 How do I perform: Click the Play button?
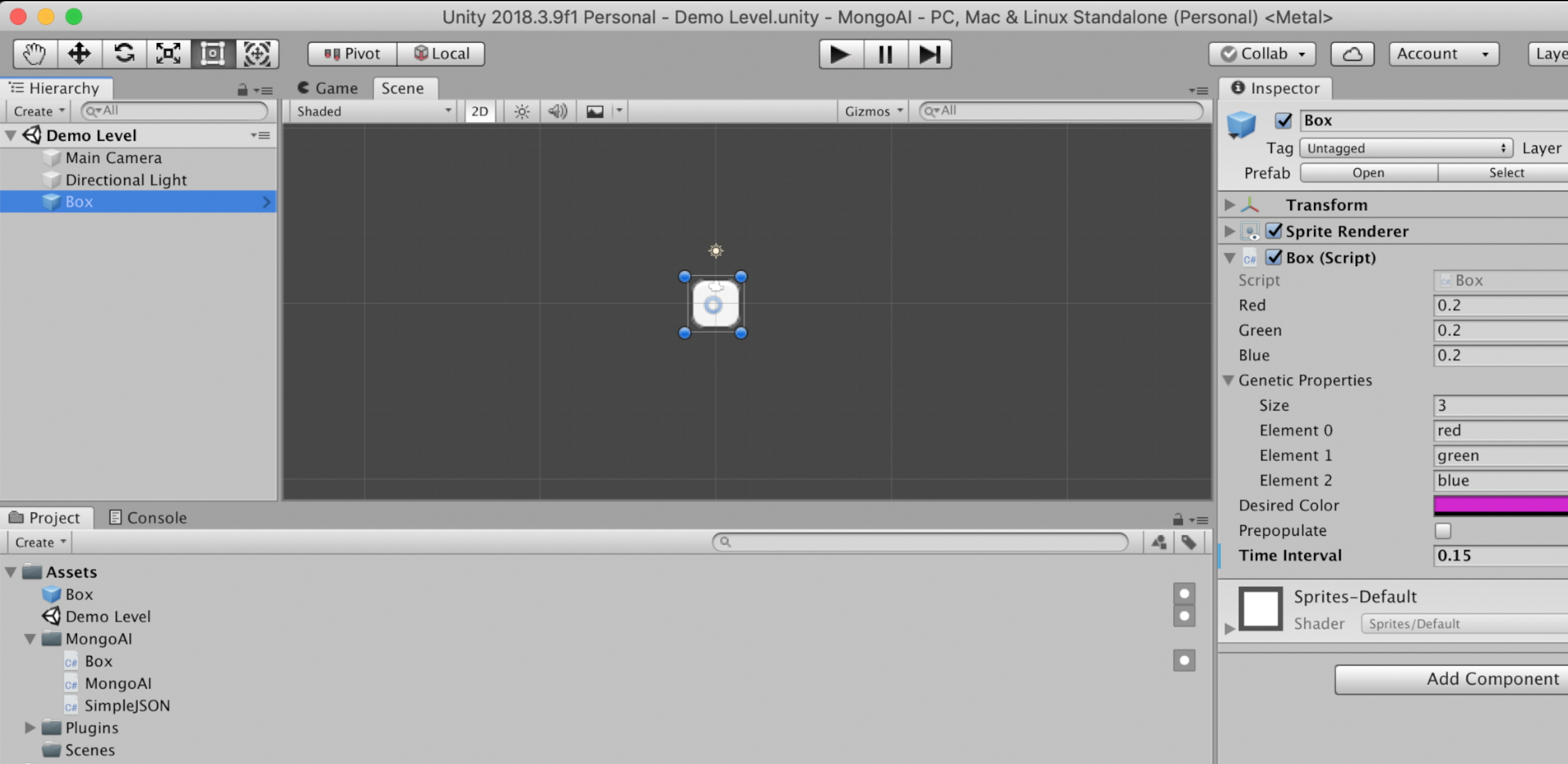click(840, 54)
